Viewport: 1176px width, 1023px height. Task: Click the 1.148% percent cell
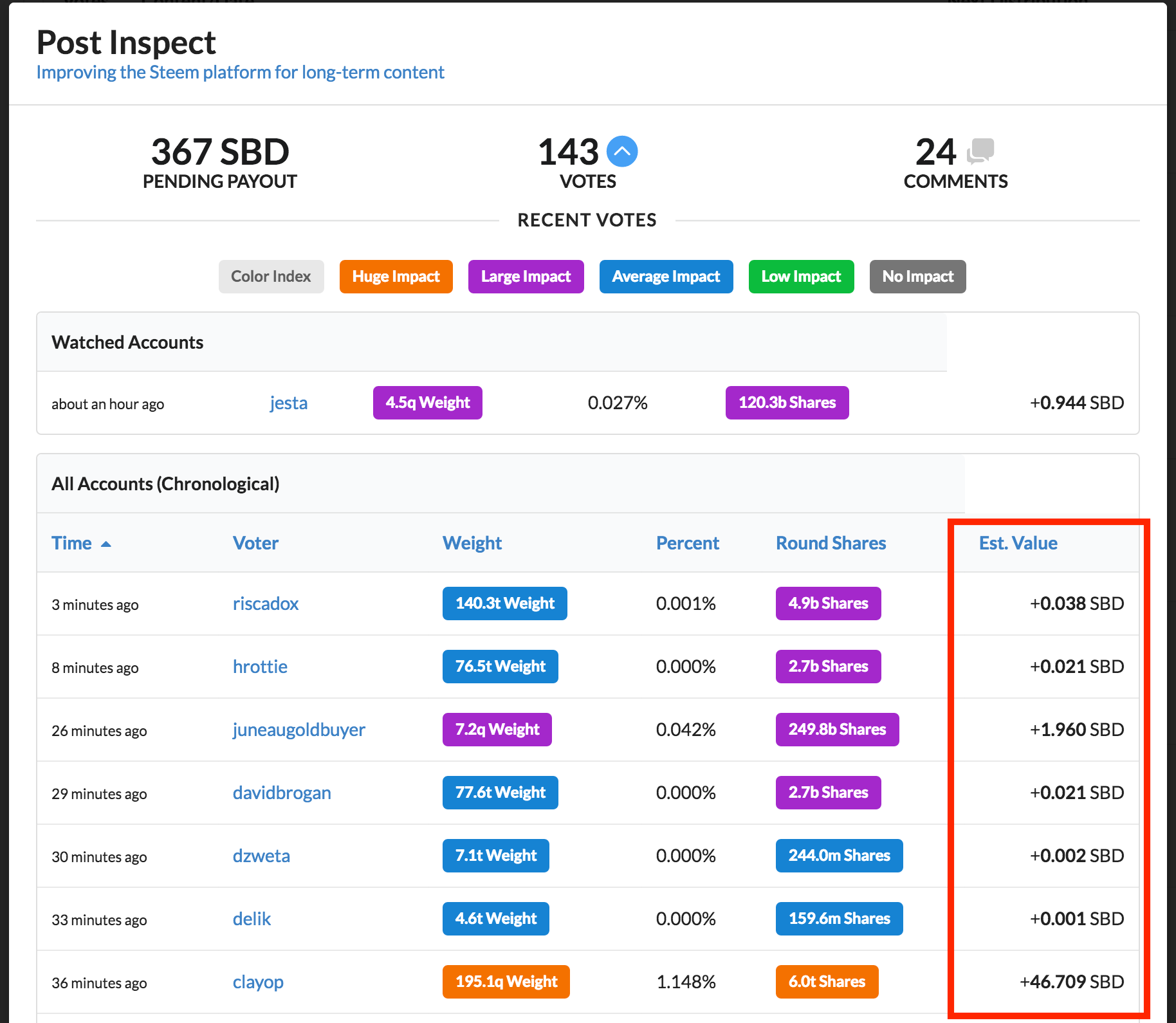(x=686, y=982)
